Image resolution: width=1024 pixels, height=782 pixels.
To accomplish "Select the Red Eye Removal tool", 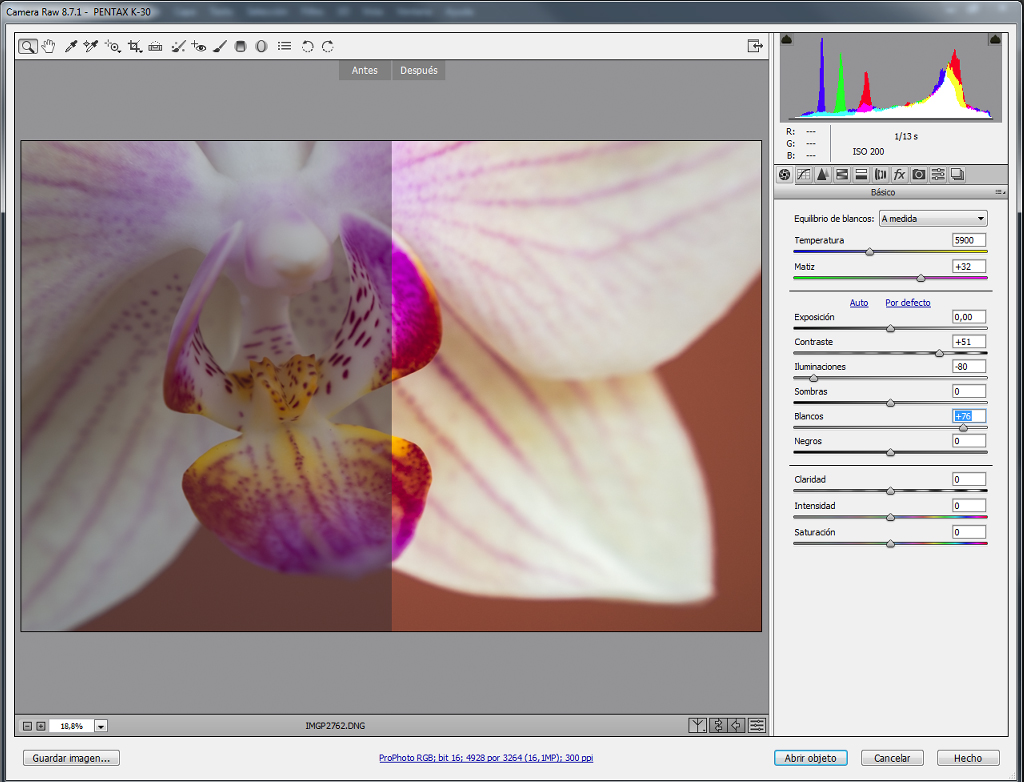I will [199, 46].
